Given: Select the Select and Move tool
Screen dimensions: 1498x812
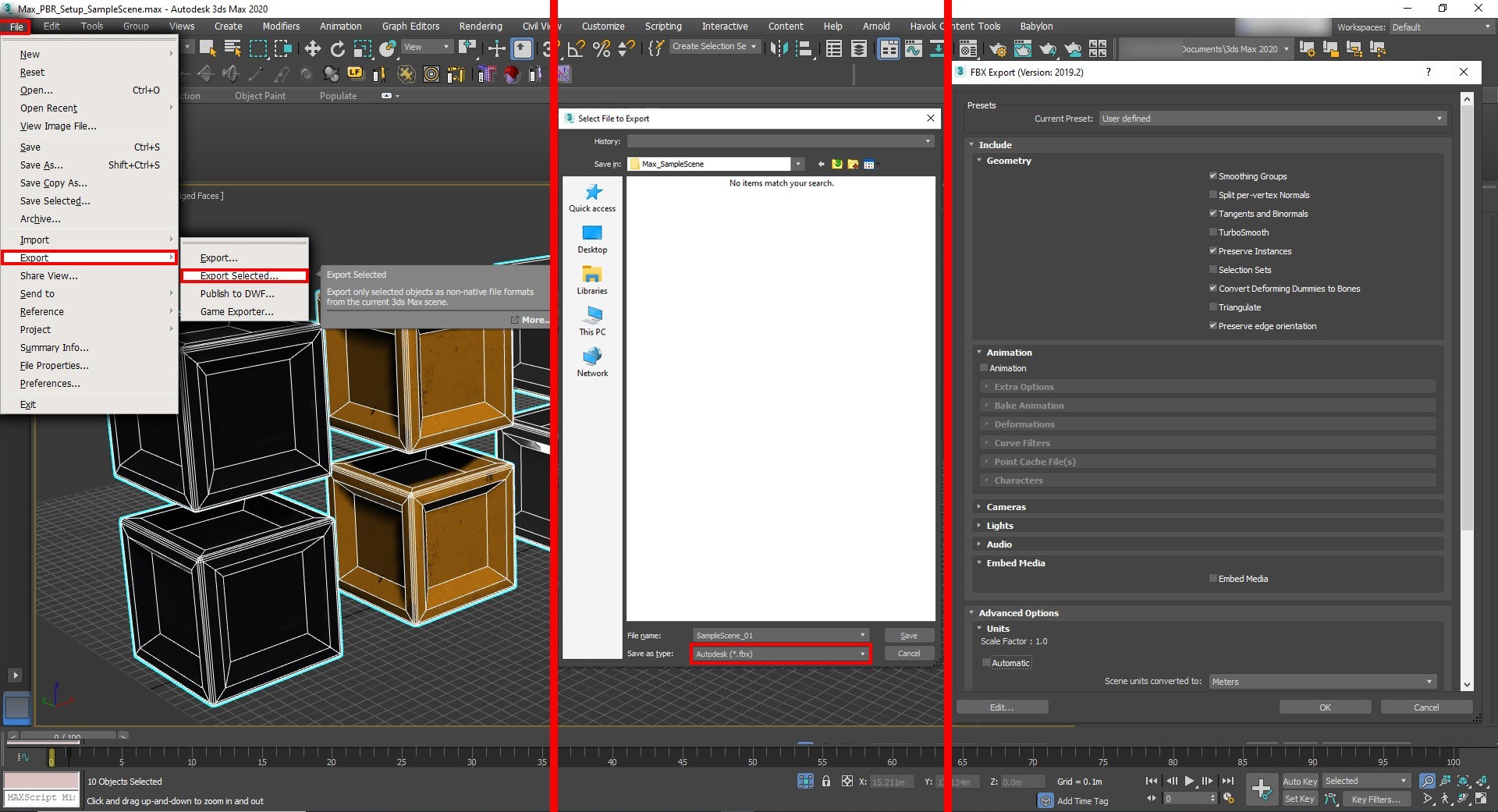Looking at the screenshot, I should [313, 48].
